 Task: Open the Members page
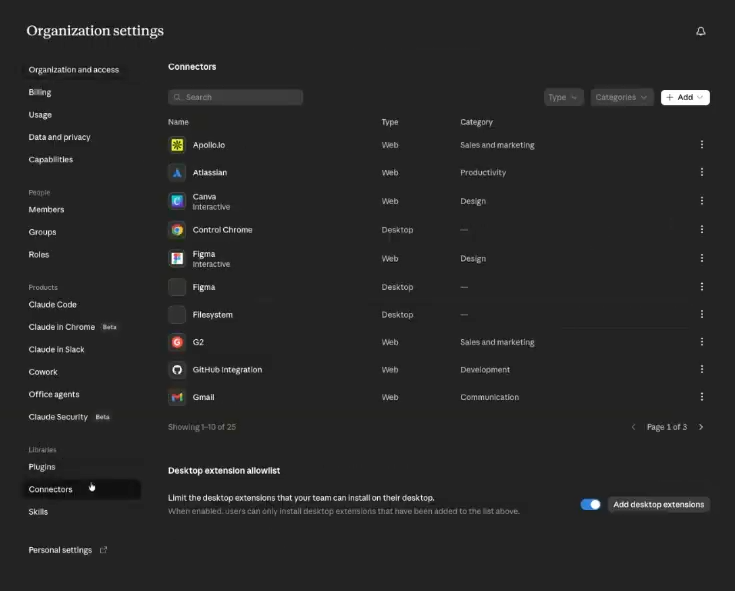click(46, 209)
